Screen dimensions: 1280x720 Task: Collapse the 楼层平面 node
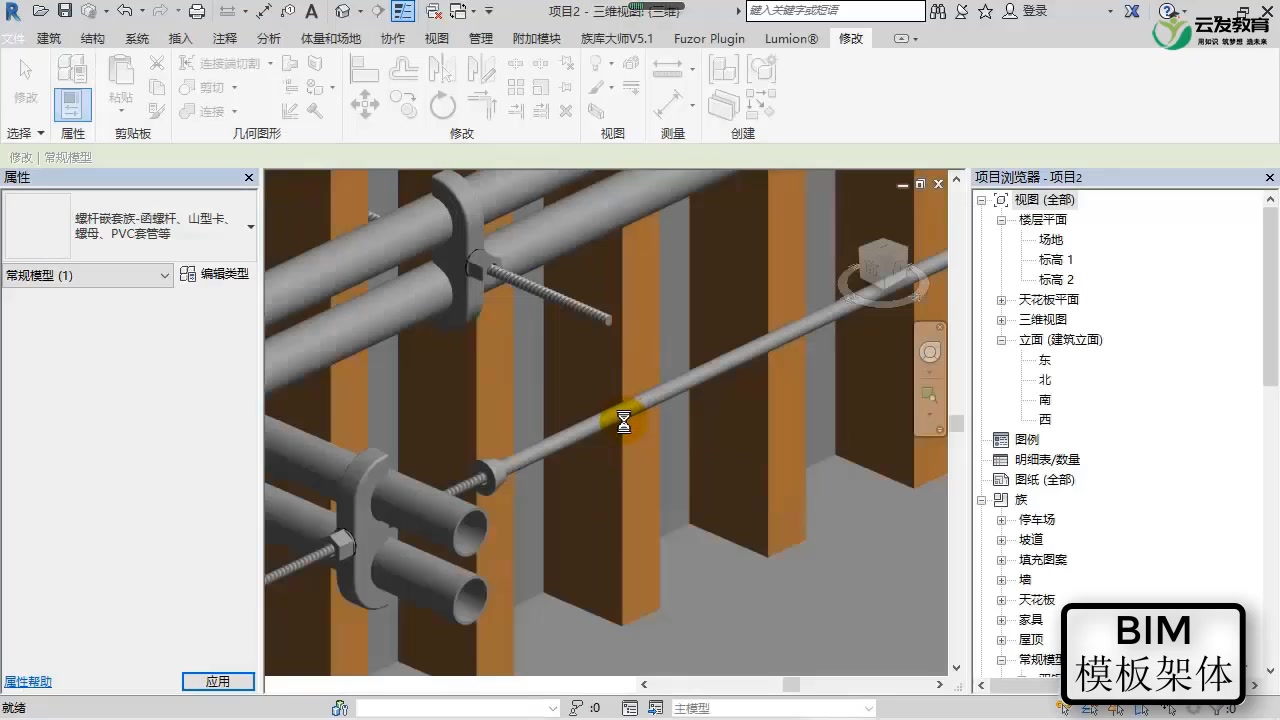coord(1002,220)
